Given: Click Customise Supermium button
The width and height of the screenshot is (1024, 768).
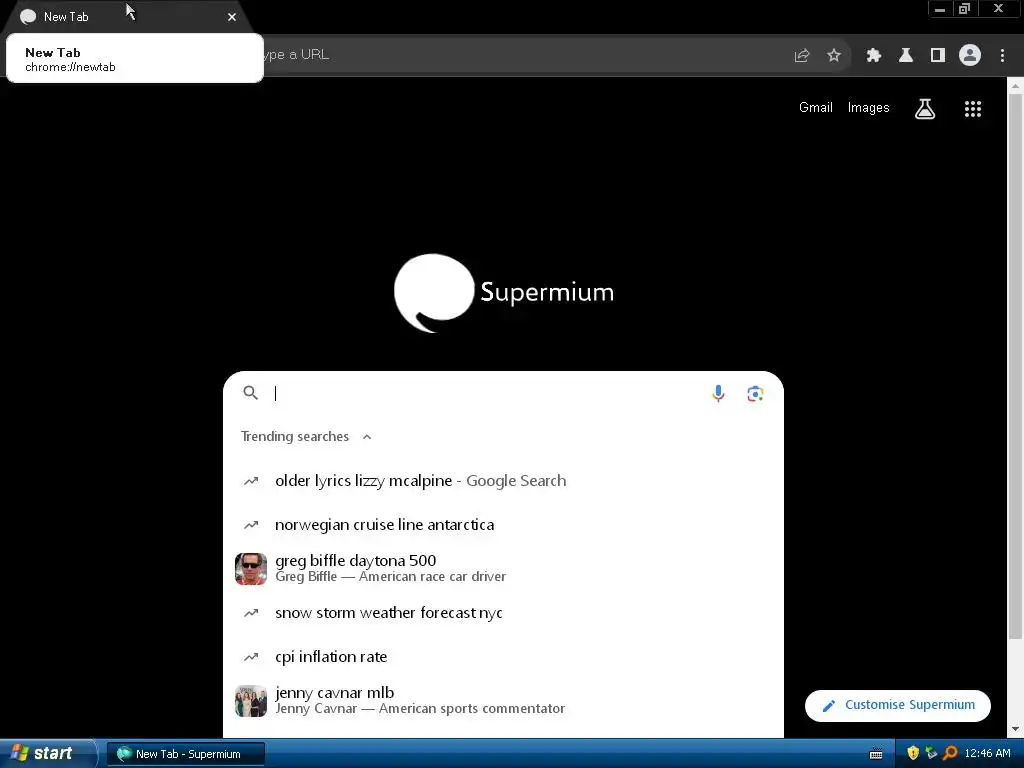Looking at the screenshot, I should pyautogui.click(x=897, y=705).
